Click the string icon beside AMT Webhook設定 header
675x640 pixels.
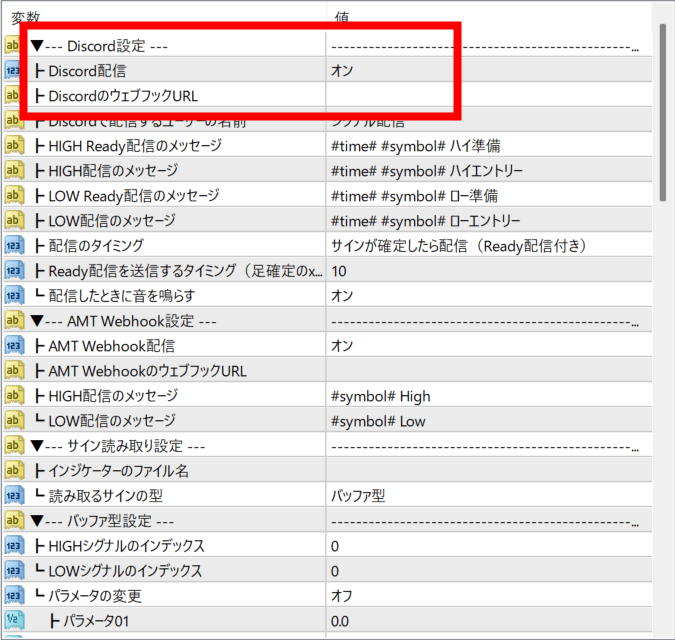(14, 320)
